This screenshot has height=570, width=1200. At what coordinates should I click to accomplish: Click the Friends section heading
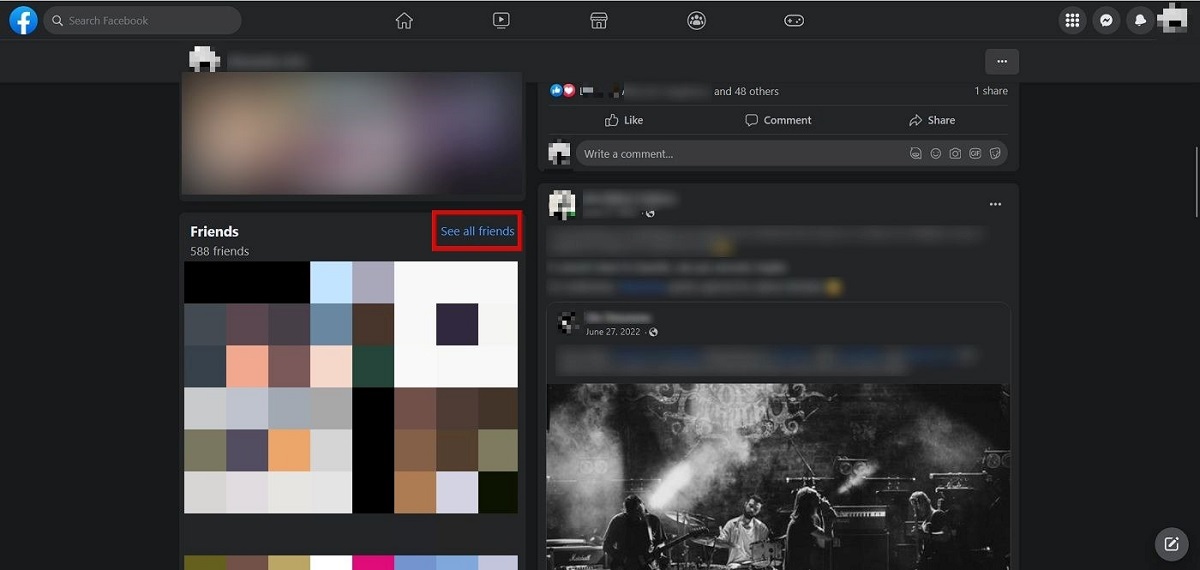214,231
